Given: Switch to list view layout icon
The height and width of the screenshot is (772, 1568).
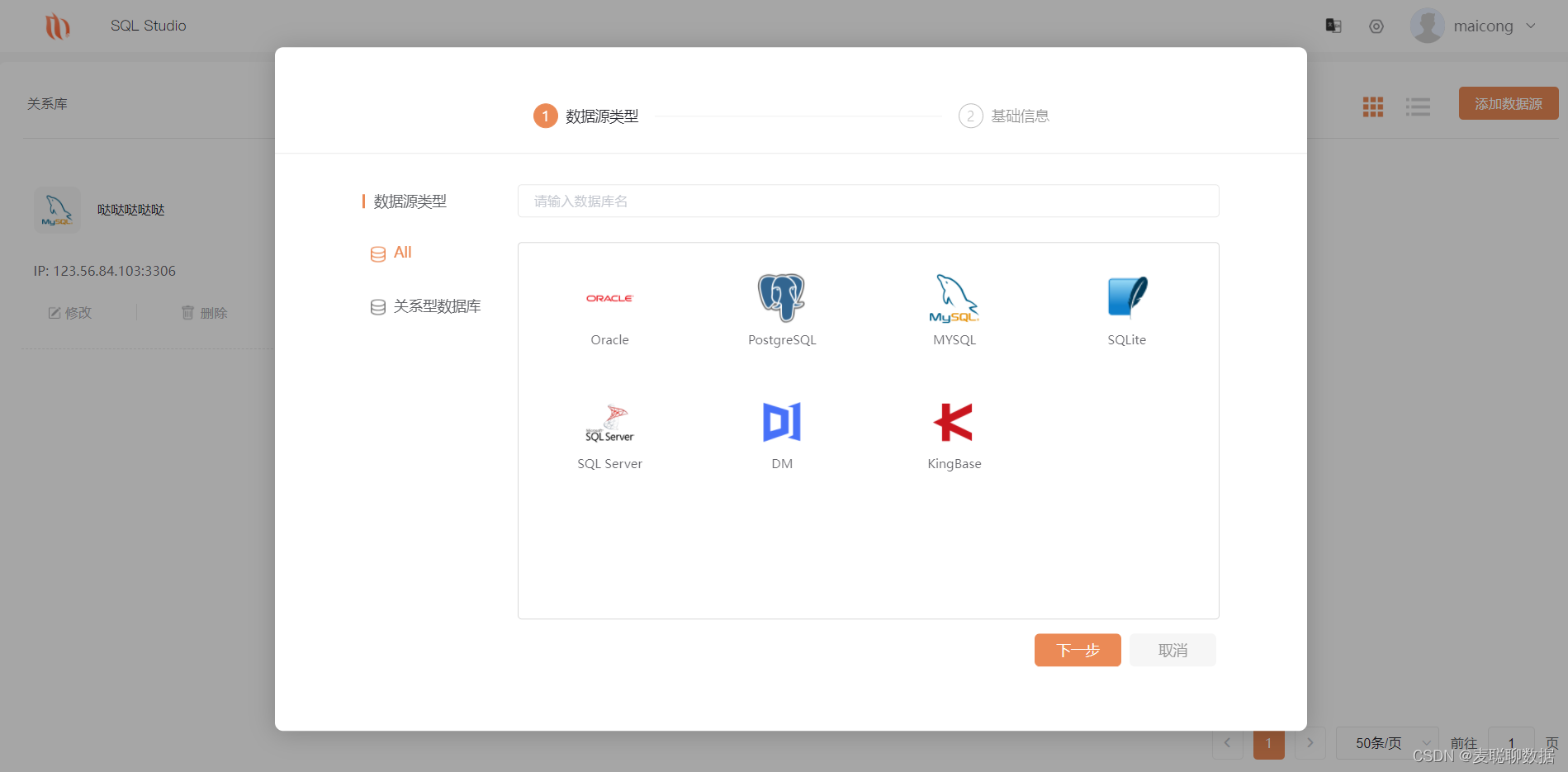Looking at the screenshot, I should [1418, 107].
